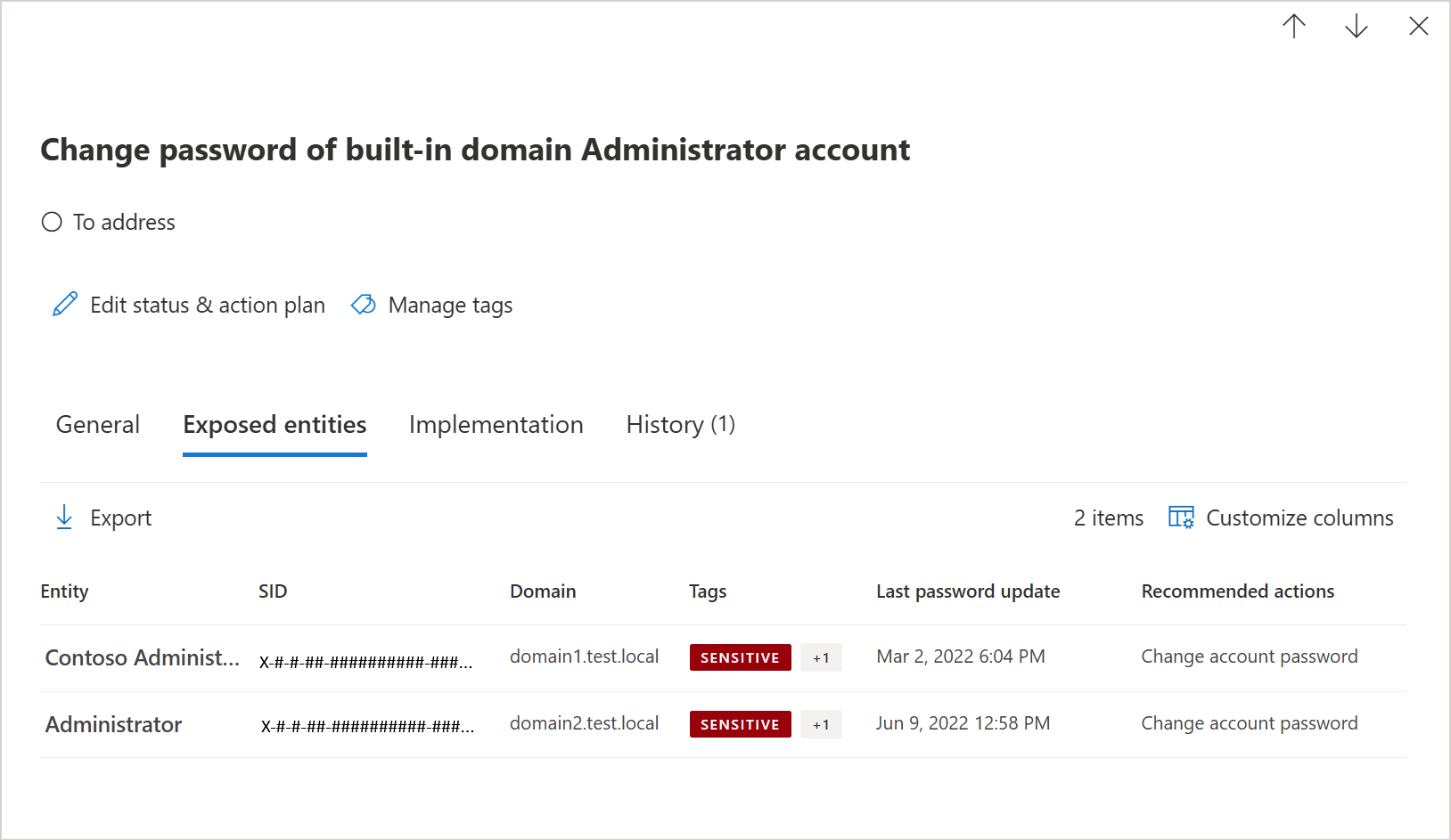The image size is (1451, 840).
Task: Click the up arrow to previous recommendation
Action: tap(1293, 27)
